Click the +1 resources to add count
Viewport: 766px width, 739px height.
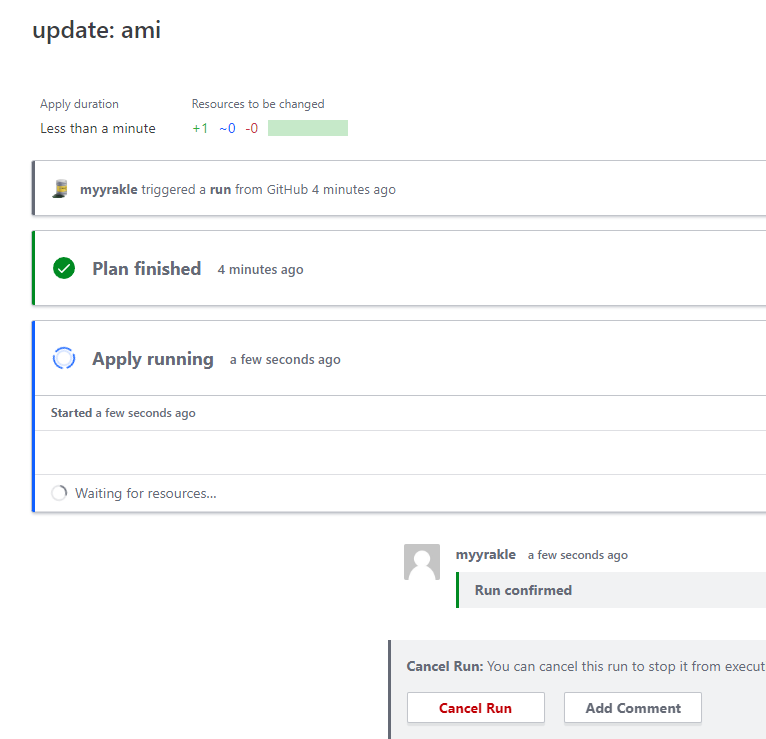coord(200,128)
